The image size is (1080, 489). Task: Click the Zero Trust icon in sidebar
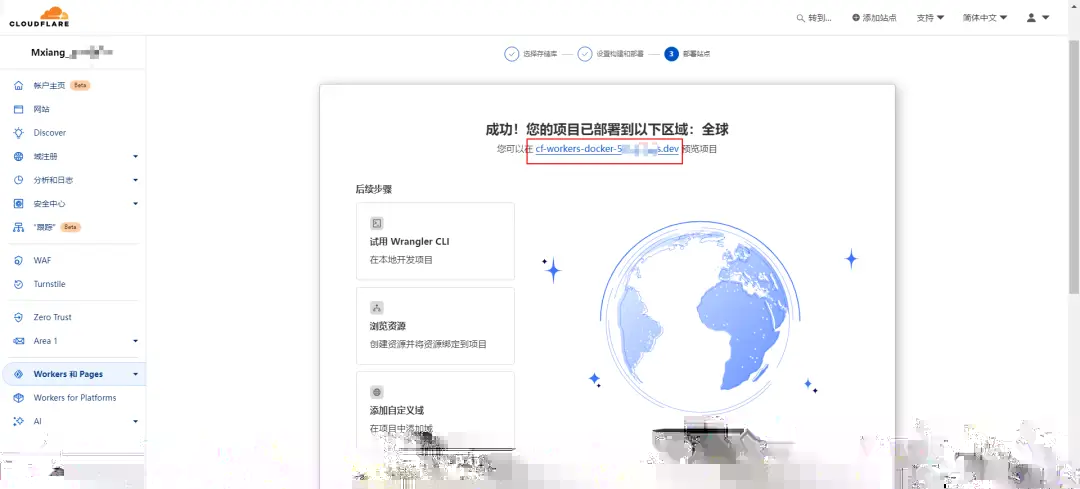pyautogui.click(x=19, y=317)
